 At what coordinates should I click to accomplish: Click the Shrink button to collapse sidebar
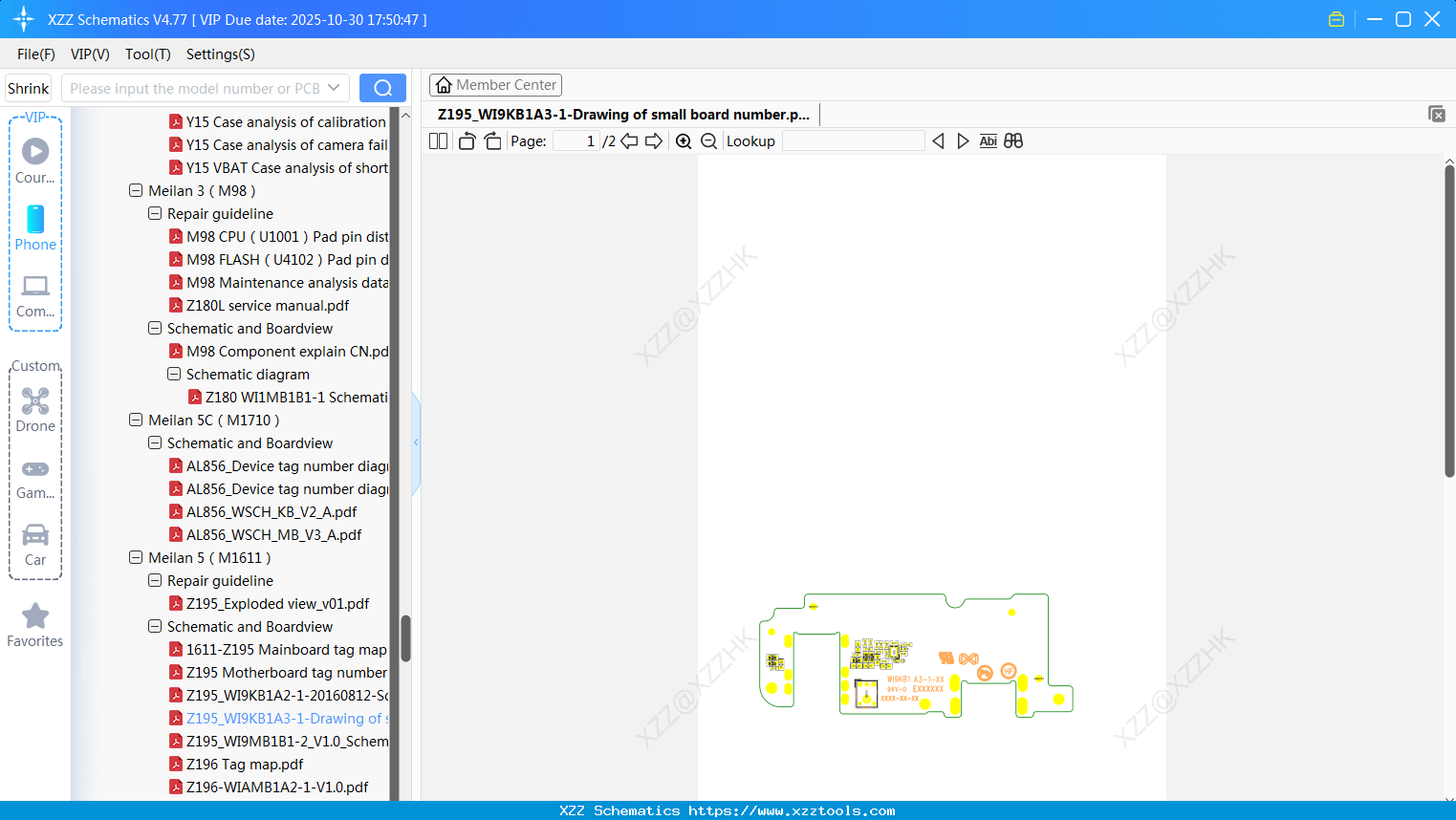click(x=28, y=87)
